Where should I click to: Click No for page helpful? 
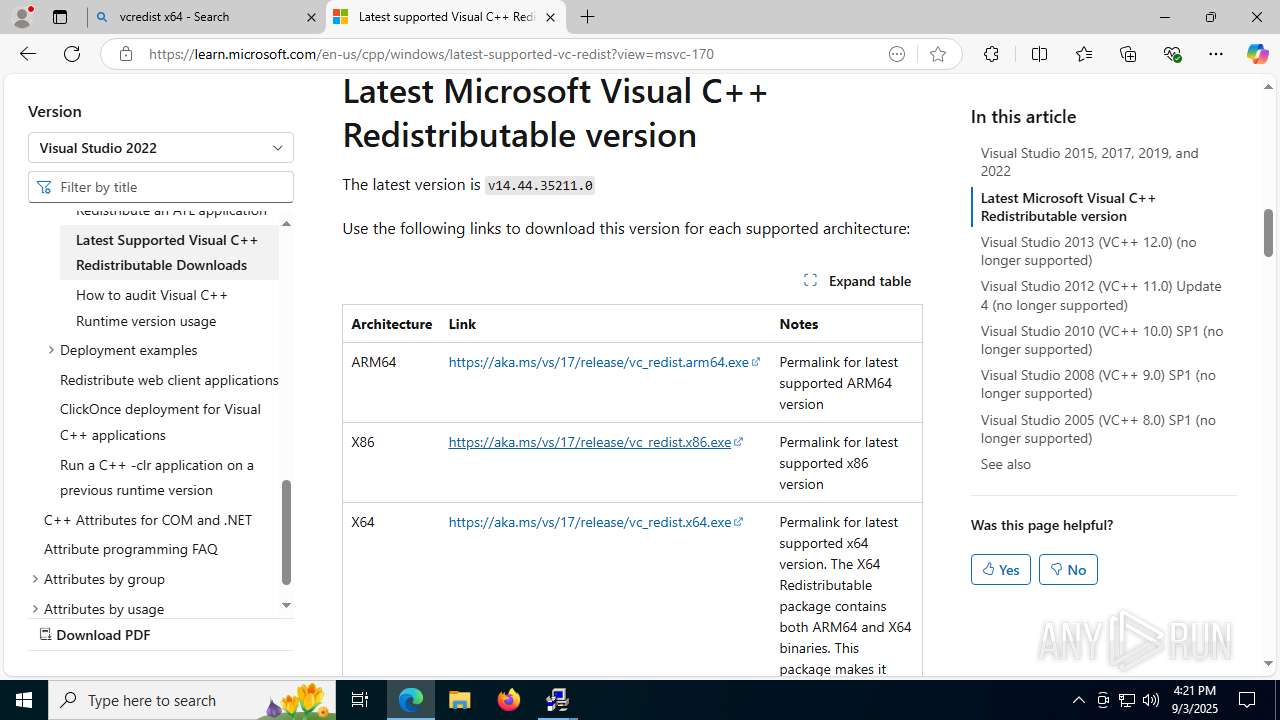(x=1068, y=570)
